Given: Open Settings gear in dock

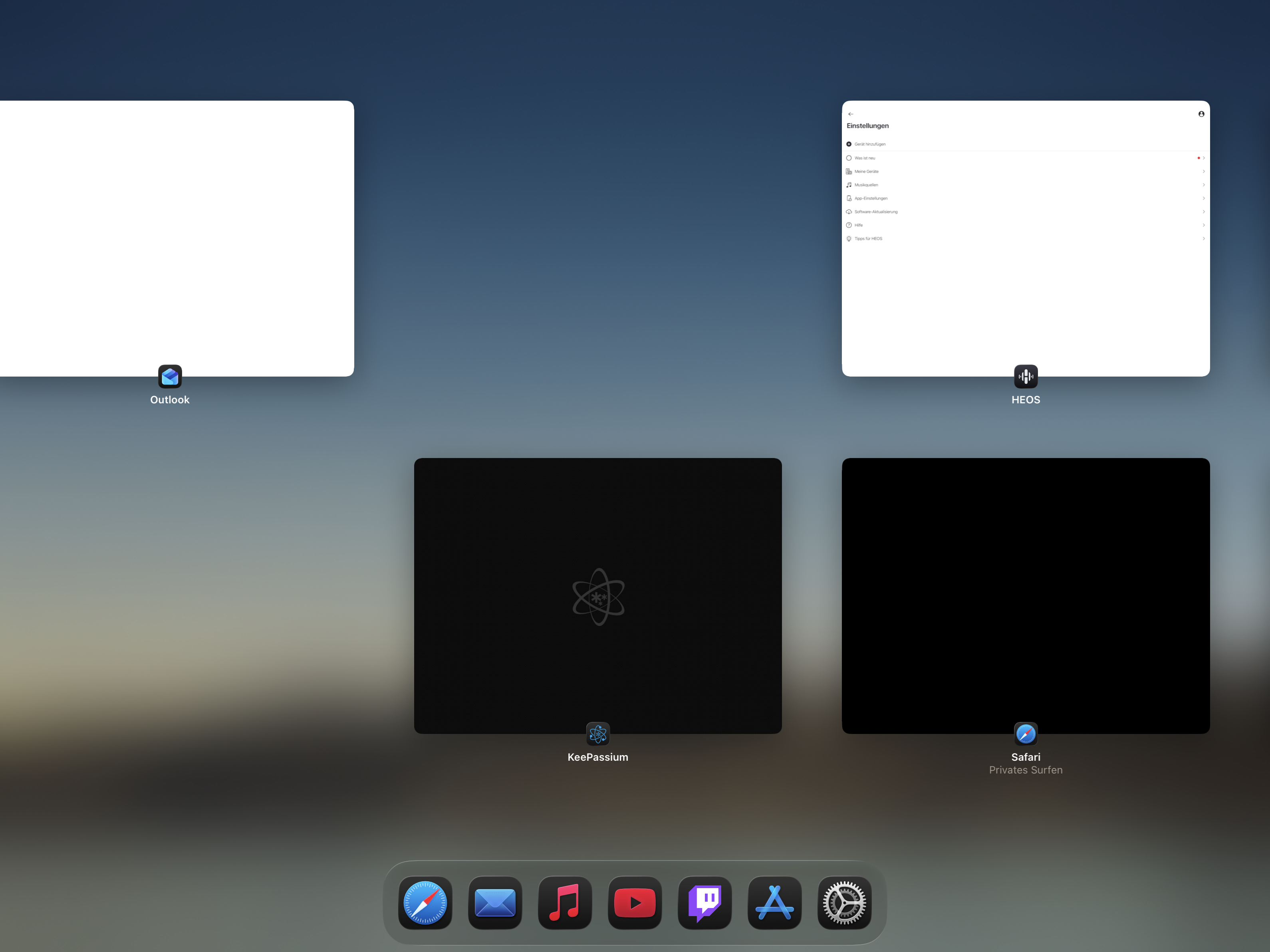Looking at the screenshot, I should [x=844, y=902].
